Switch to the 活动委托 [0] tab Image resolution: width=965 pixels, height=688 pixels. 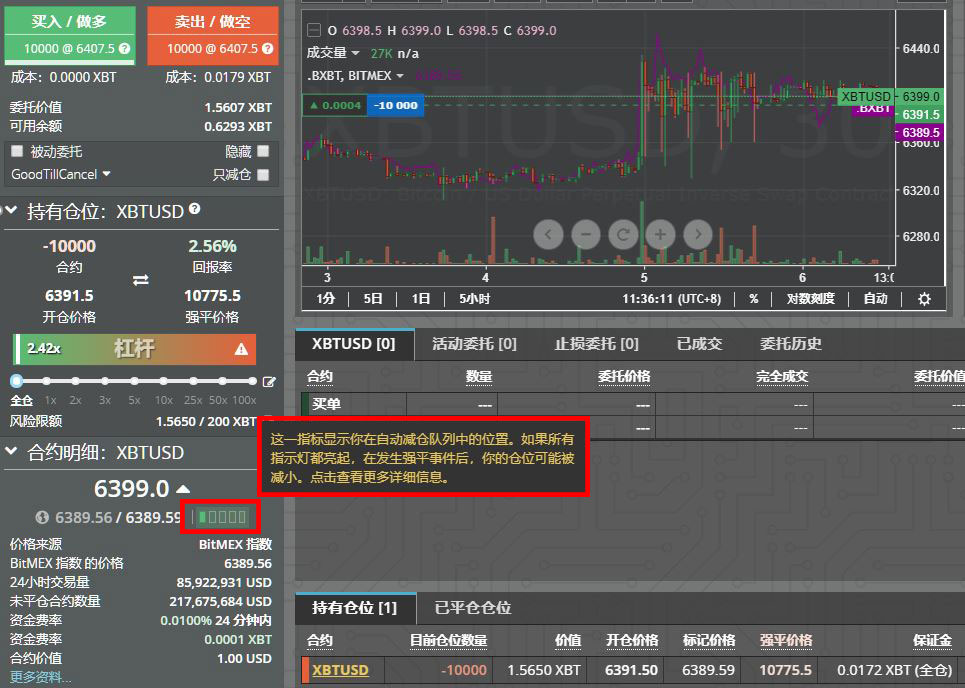pyautogui.click(x=474, y=344)
